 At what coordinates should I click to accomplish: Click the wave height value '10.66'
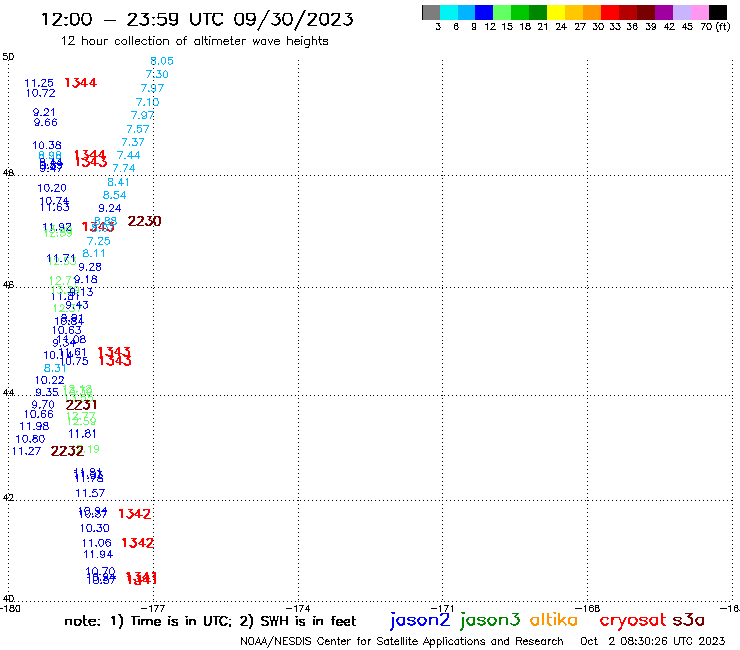(39, 414)
